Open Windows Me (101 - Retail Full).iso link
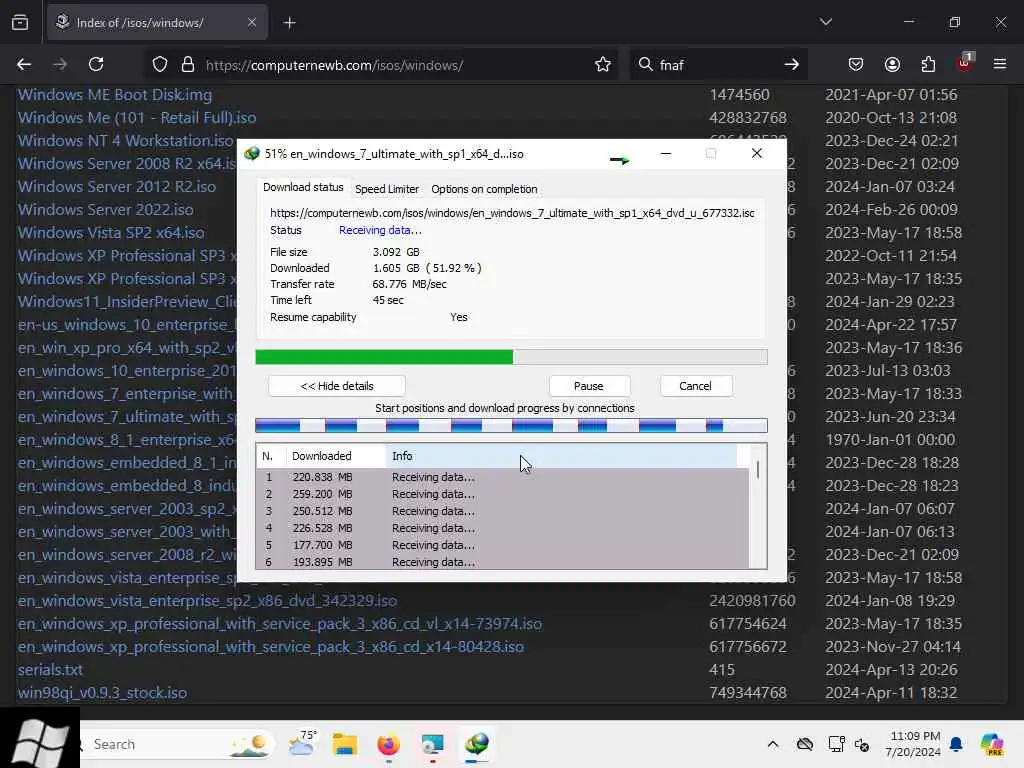Screen dimensions: 1024x768 tap(137, 118)
